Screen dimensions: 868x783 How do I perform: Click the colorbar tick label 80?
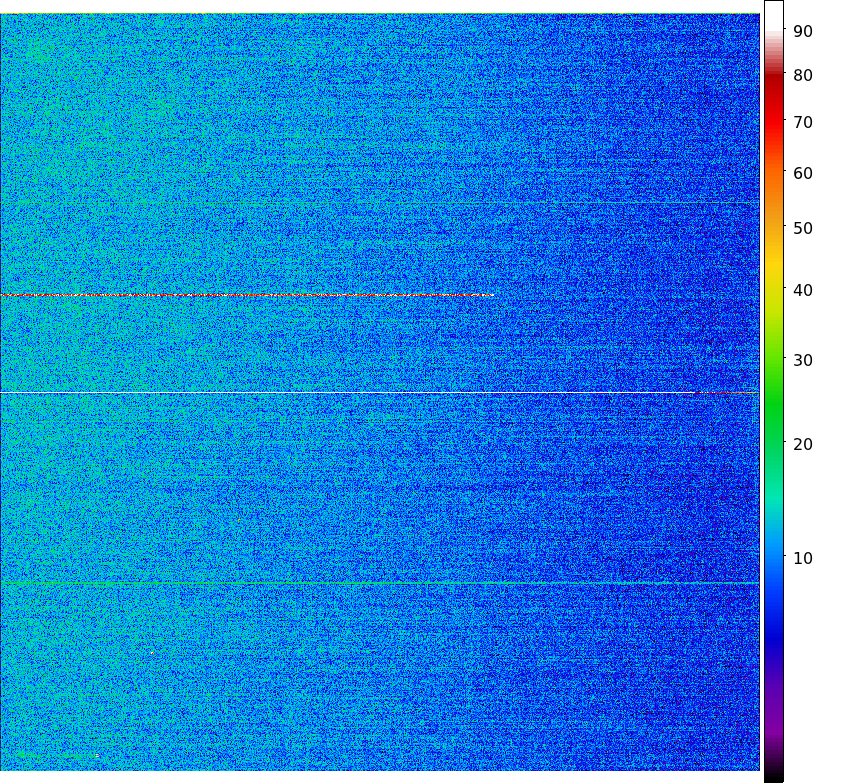click(x=802, y=76)
